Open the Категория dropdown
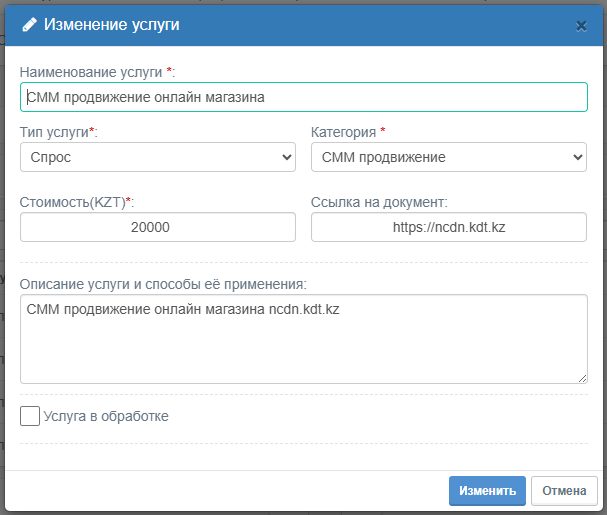The height and width of the screenshot is (515, 607). point(449,157)
